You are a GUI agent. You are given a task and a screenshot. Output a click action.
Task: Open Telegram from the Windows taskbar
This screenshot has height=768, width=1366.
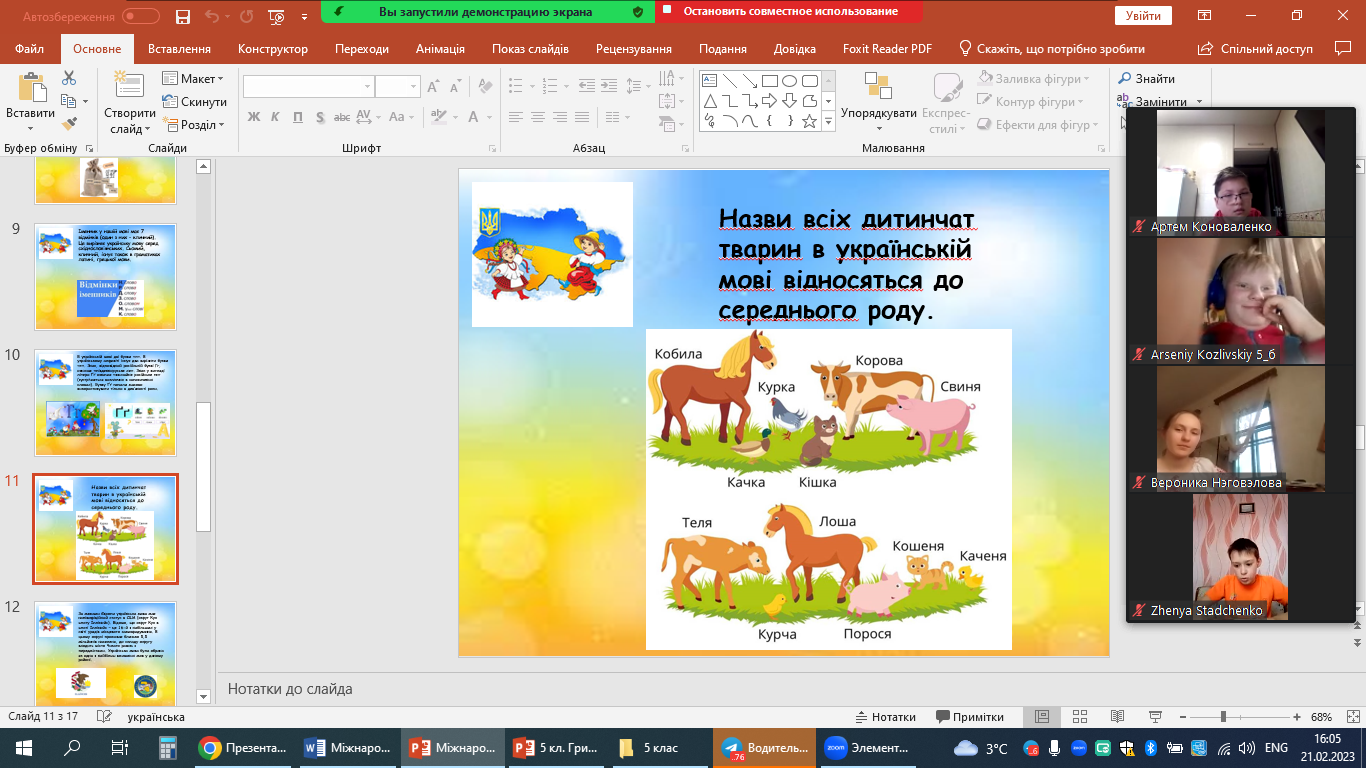click(x=765, y=747)
